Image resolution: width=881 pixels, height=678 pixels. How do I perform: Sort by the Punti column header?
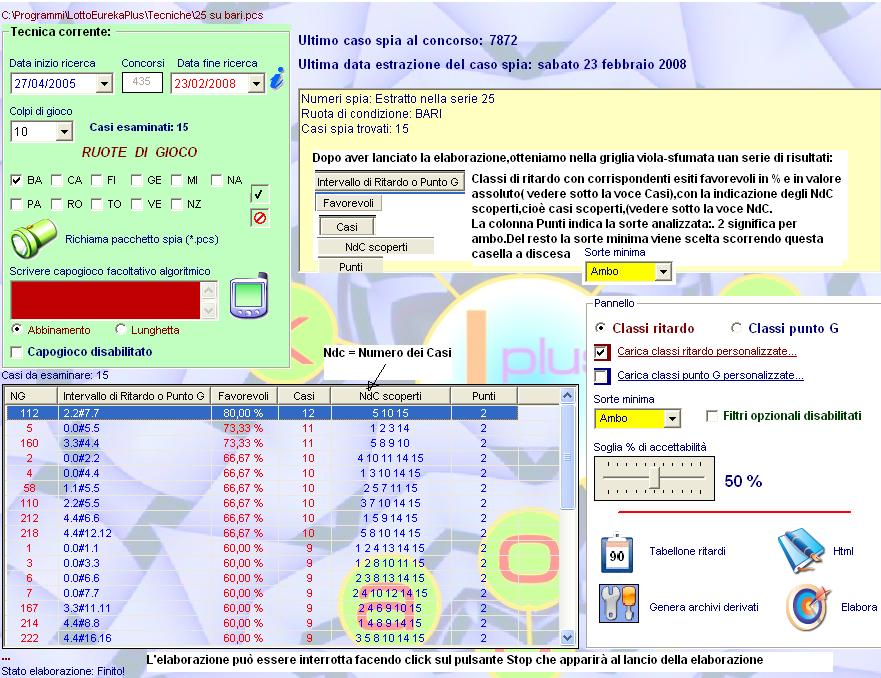pyautogui.click(x=484, y=396)
